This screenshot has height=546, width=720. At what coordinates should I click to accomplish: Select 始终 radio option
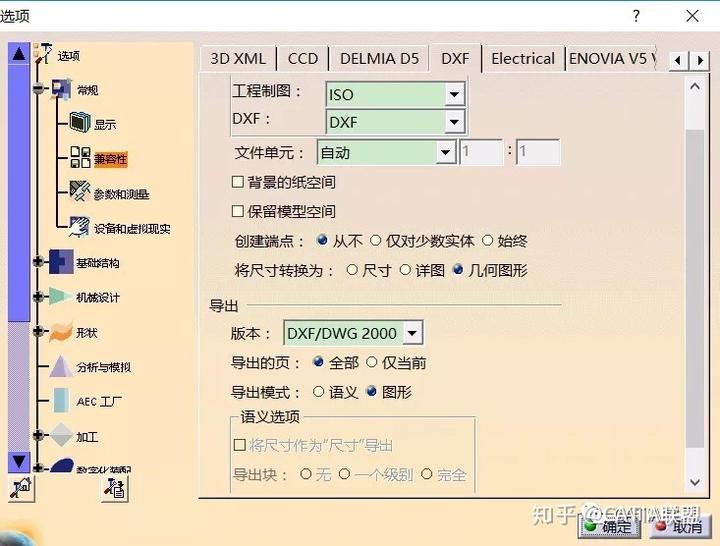[x=487, y=240]
